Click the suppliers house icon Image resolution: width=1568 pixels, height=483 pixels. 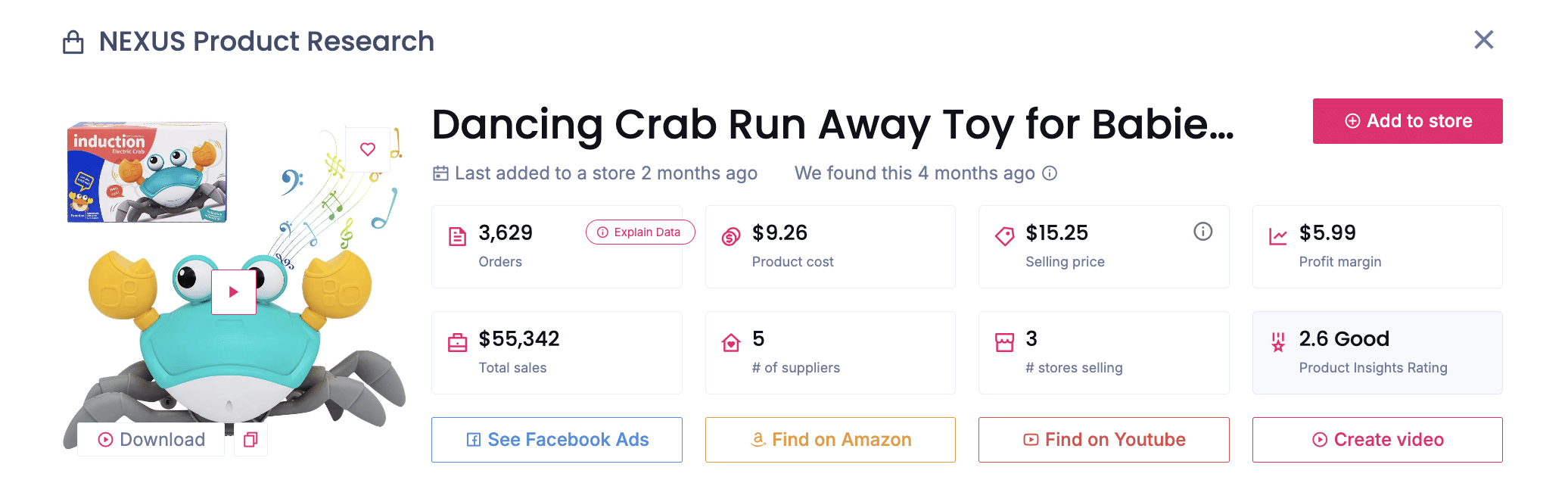730,343
